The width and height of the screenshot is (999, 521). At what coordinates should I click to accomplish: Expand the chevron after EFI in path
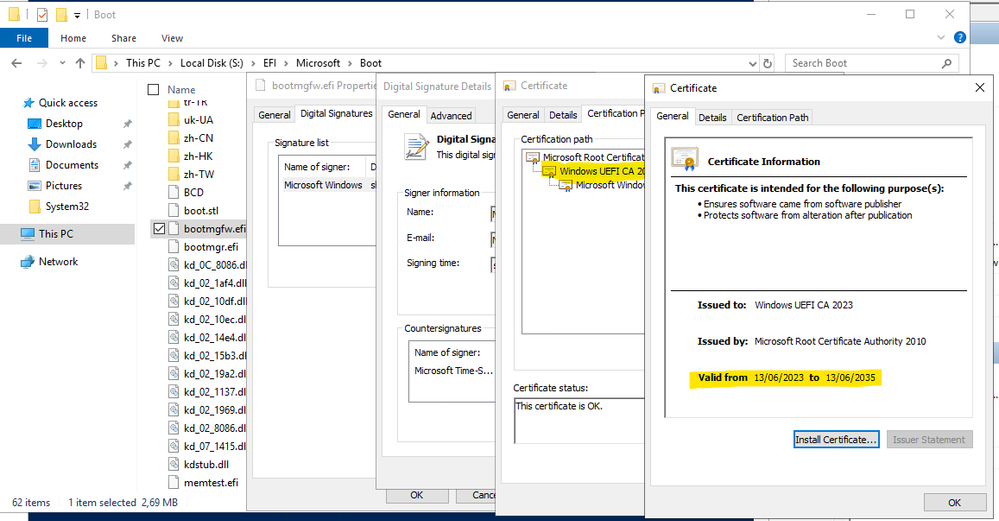286,63
